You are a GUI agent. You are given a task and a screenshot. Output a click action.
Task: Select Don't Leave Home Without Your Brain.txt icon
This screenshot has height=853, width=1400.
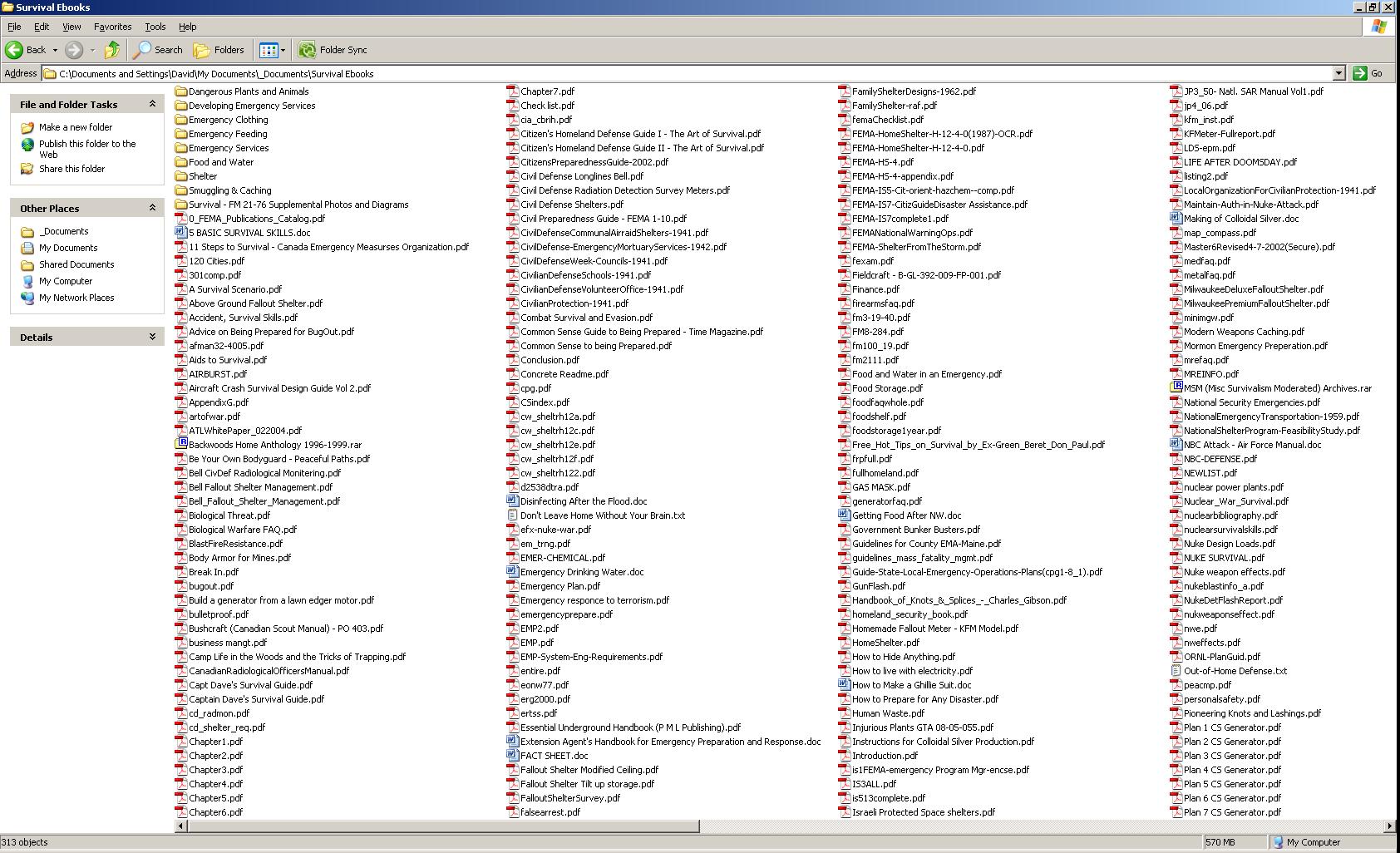(513, 515)
